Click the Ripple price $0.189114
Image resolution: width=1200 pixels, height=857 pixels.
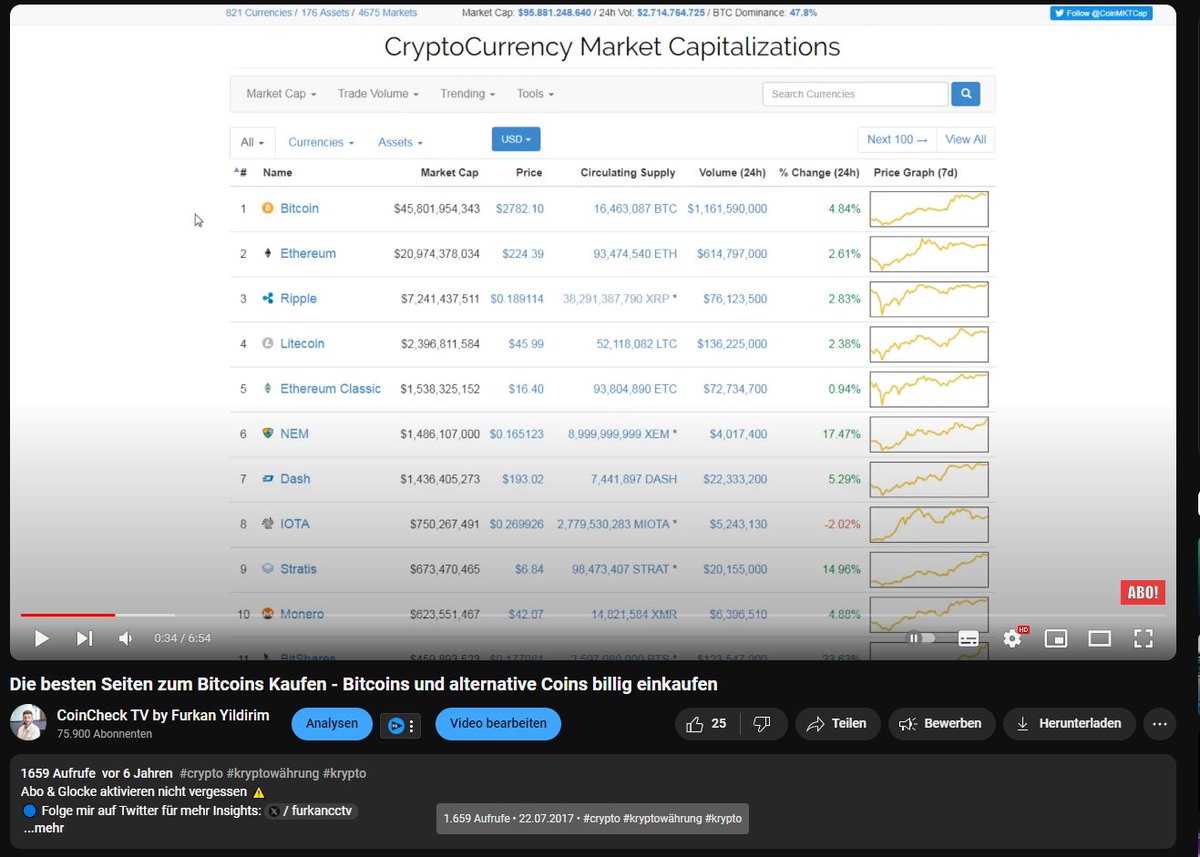coord(516,298)
